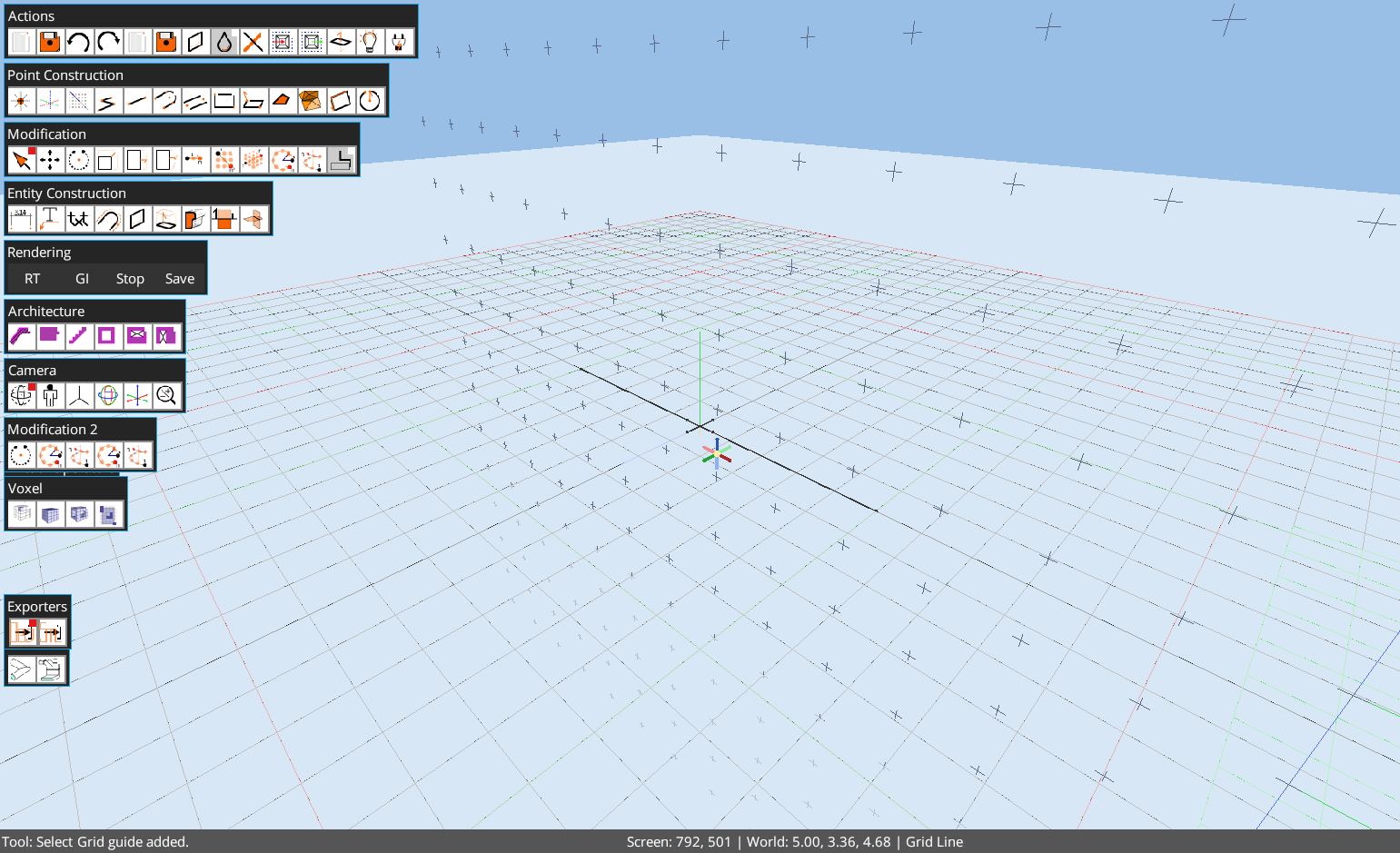Click the power plug icon in Actions
The image size is (1400, 853).
399,42
